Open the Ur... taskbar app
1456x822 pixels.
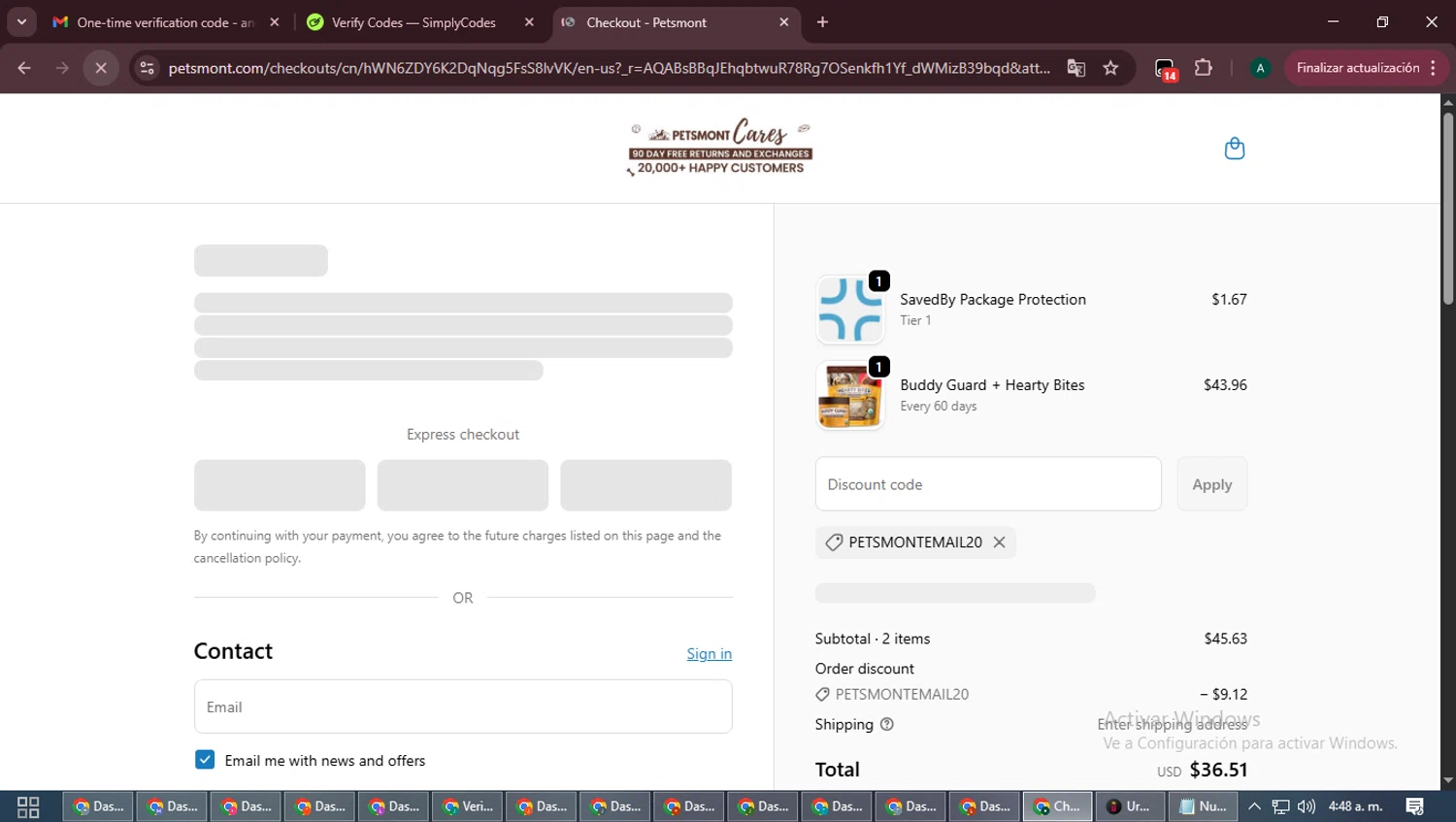pyautogui.click(x=1129, y=806)
